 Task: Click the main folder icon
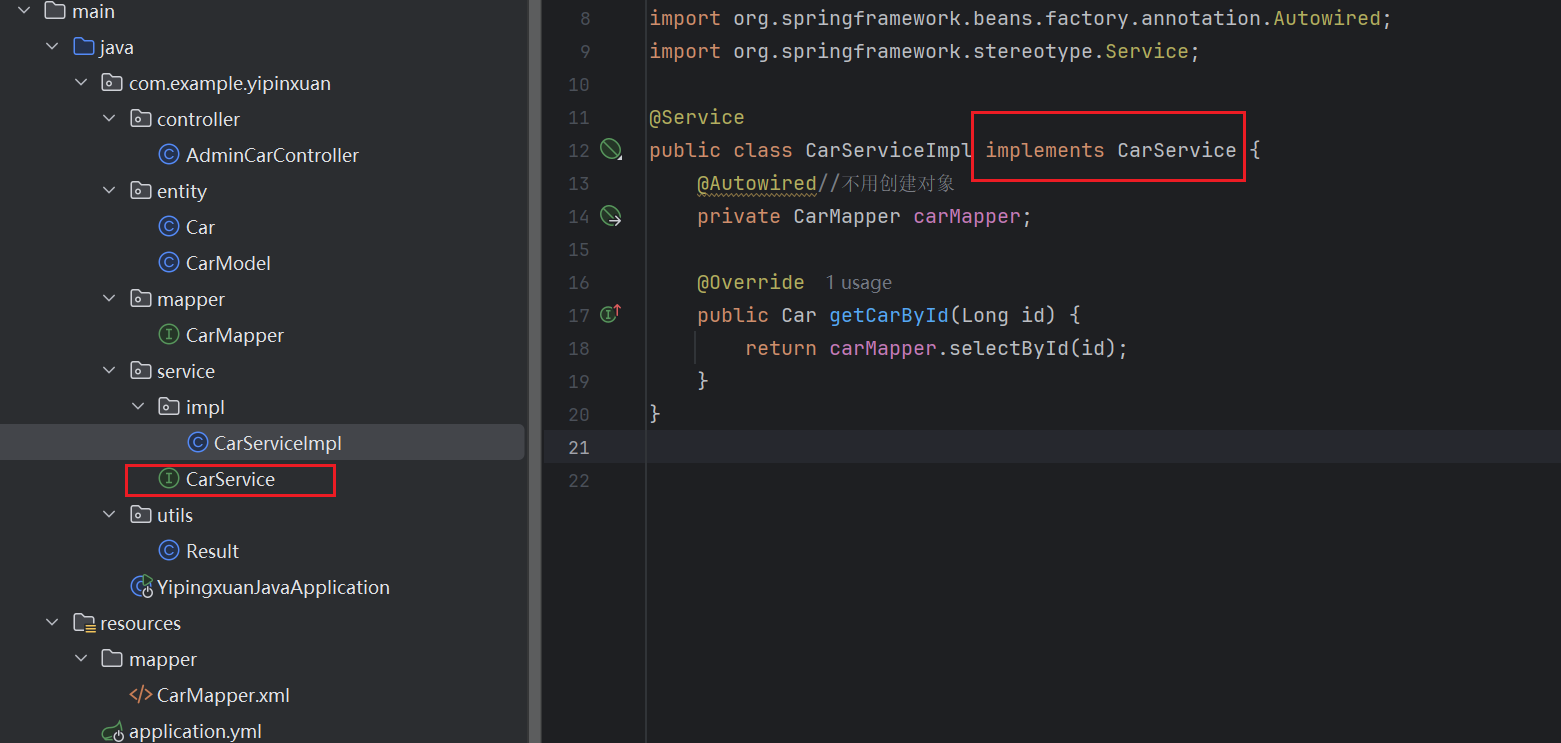(56, 11)
